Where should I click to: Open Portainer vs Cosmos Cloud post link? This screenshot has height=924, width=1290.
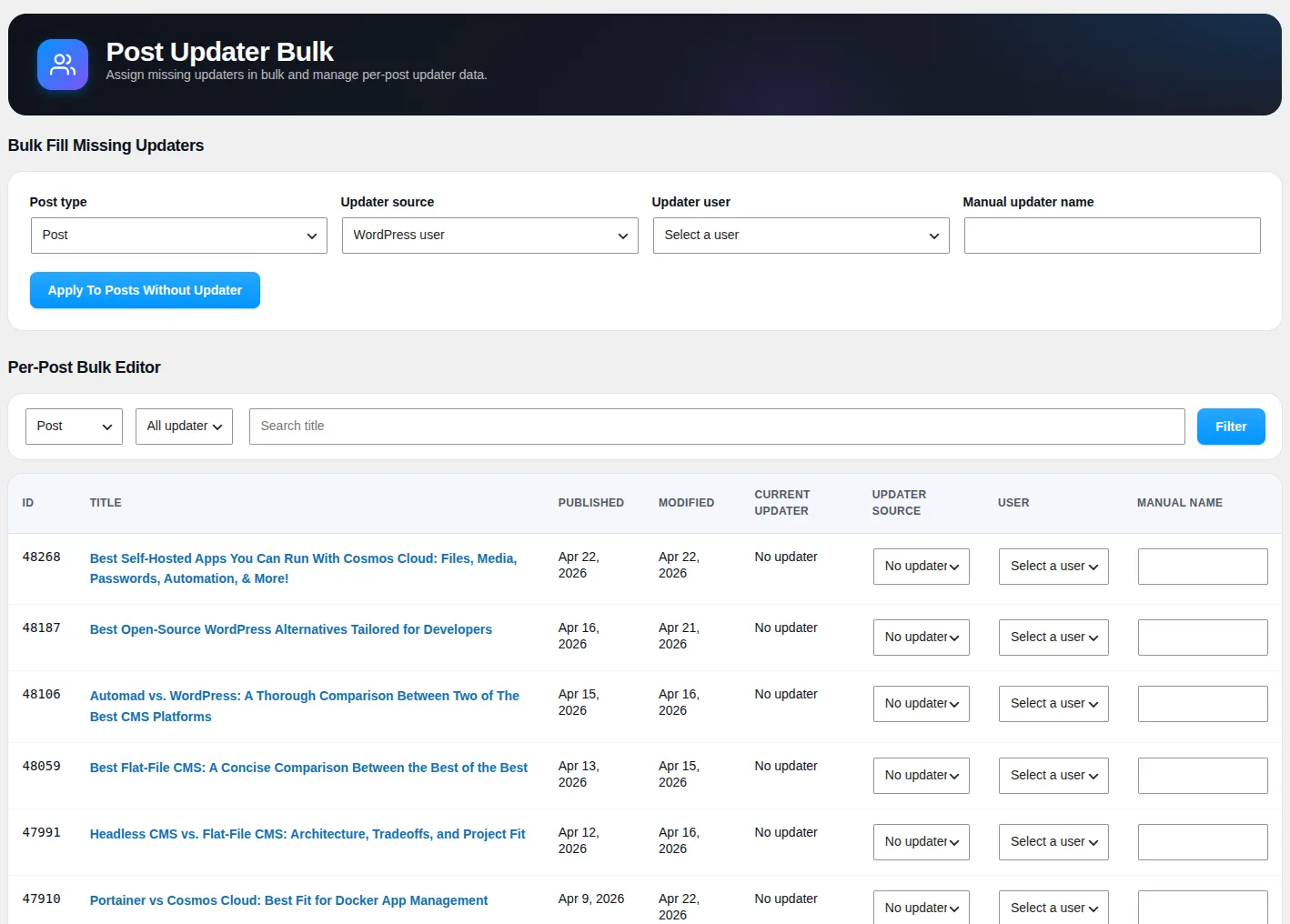pyautogui.click(x=288, y=900)
